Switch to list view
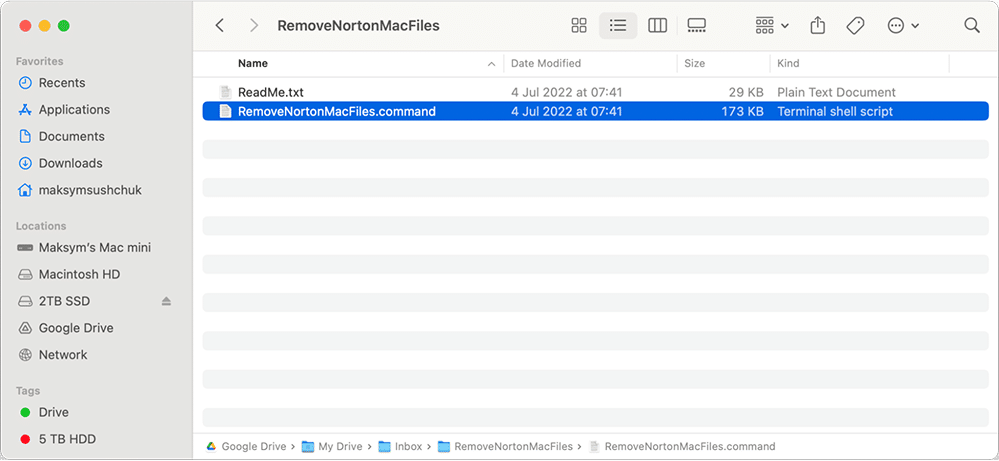The width and height of the screenshot is (999, 461). pos(618,25)
